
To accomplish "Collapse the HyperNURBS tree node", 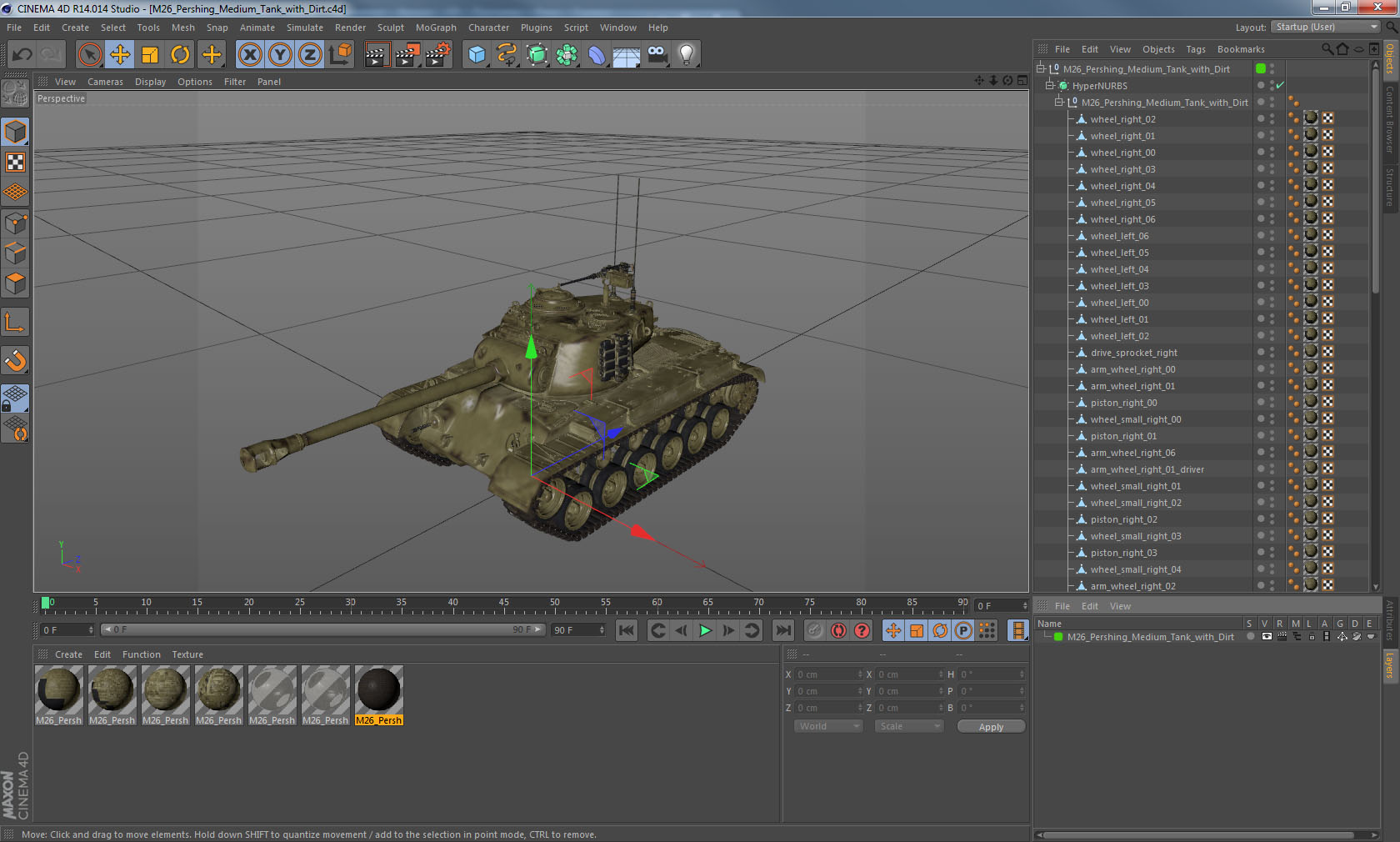I will tap(1050, 86).
